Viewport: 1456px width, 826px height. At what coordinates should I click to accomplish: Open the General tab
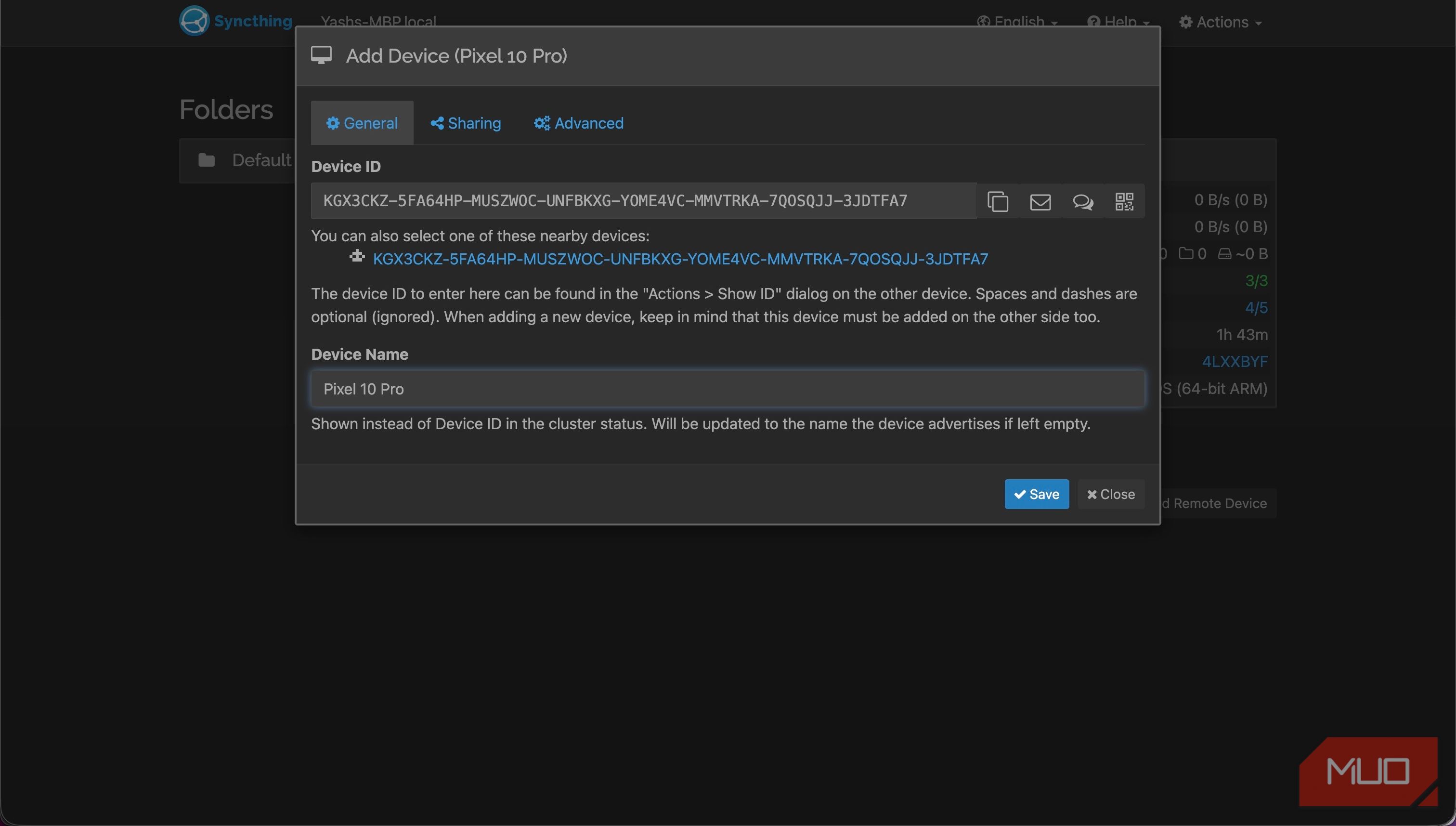point(362,123)
